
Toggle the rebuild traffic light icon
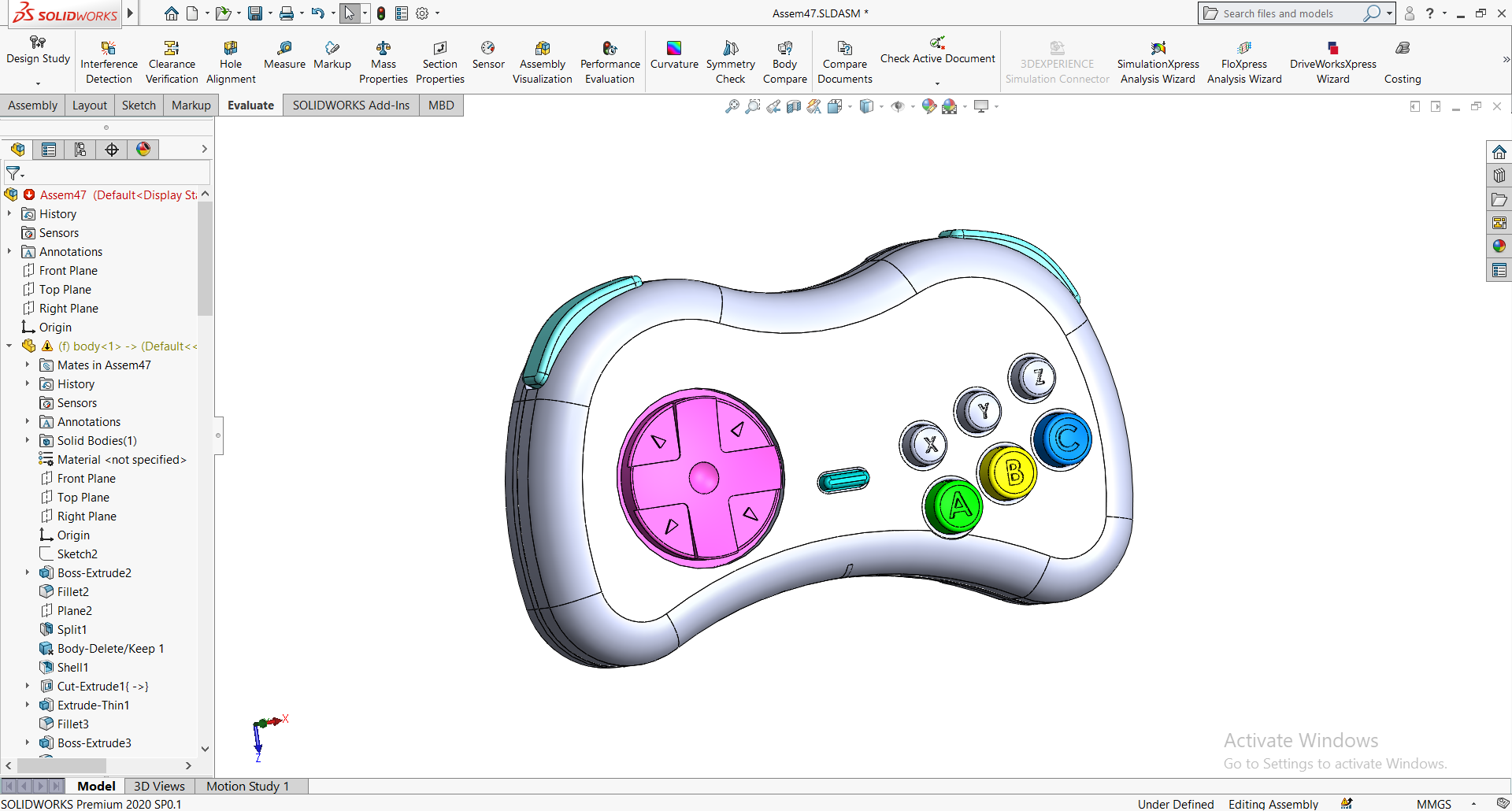pyautogui.click(x=381, y=13)
